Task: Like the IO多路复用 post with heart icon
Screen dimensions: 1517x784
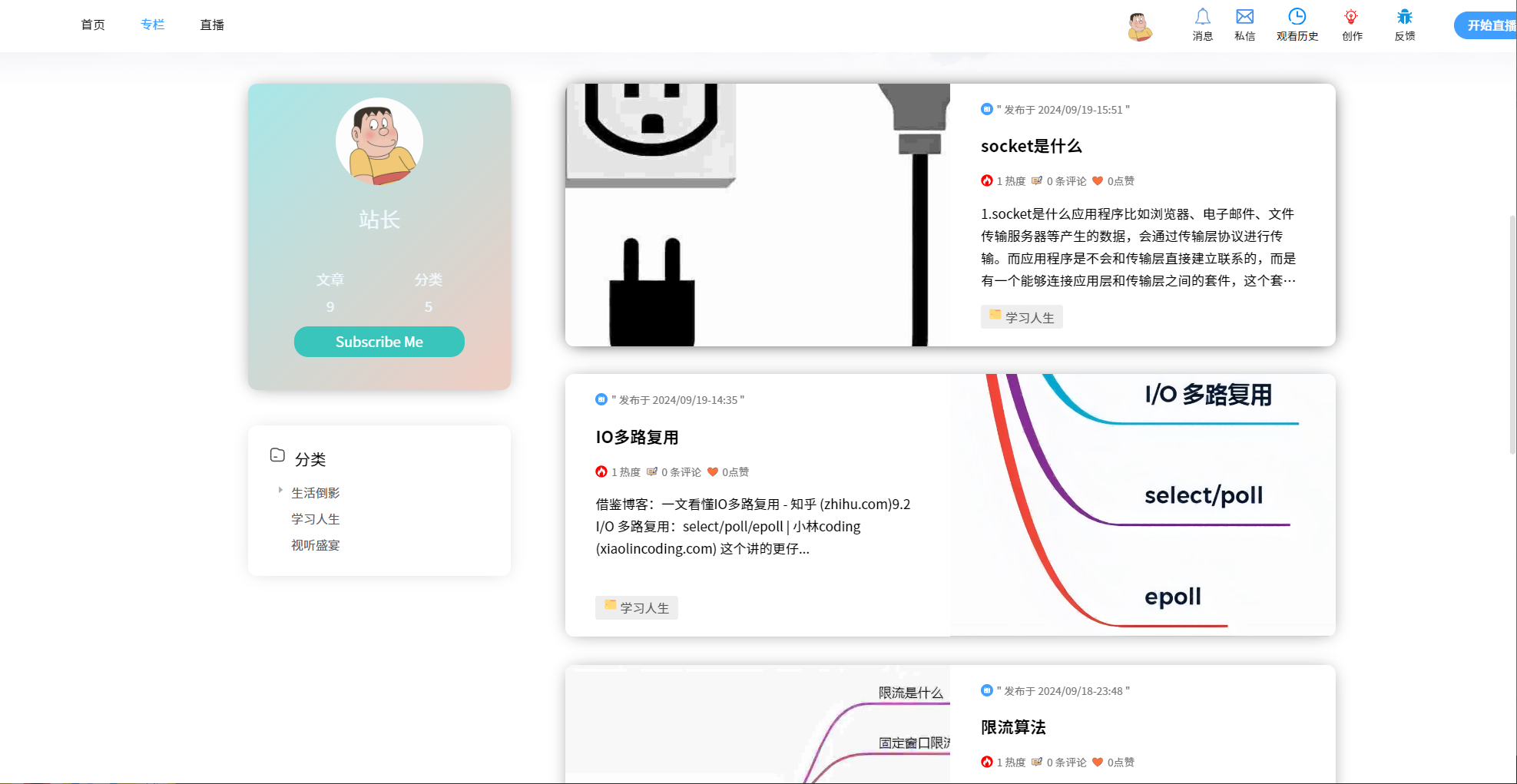Action: coord(713,472)
